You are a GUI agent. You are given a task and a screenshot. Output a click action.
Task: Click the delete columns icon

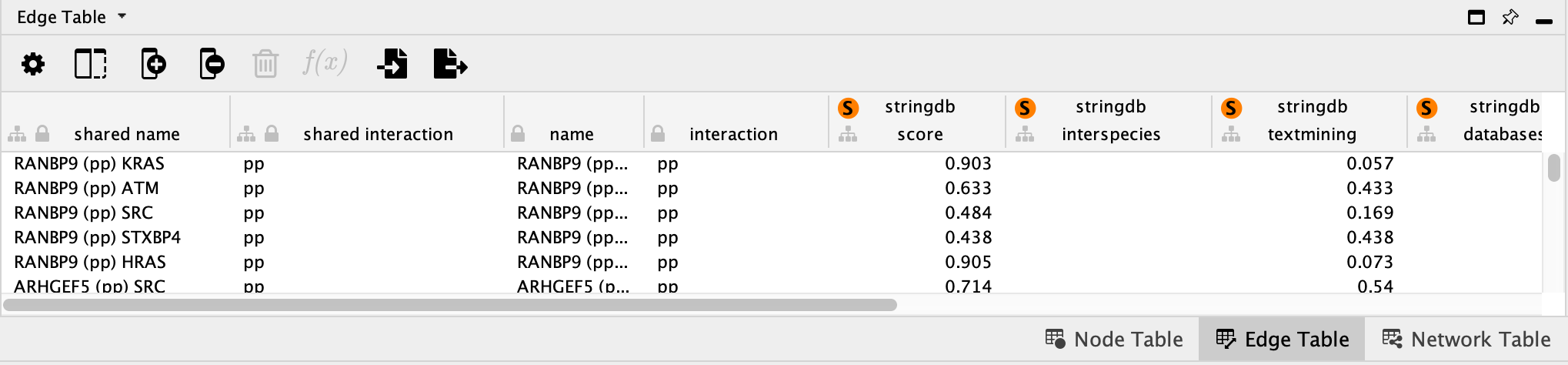[x=212, y=64]
